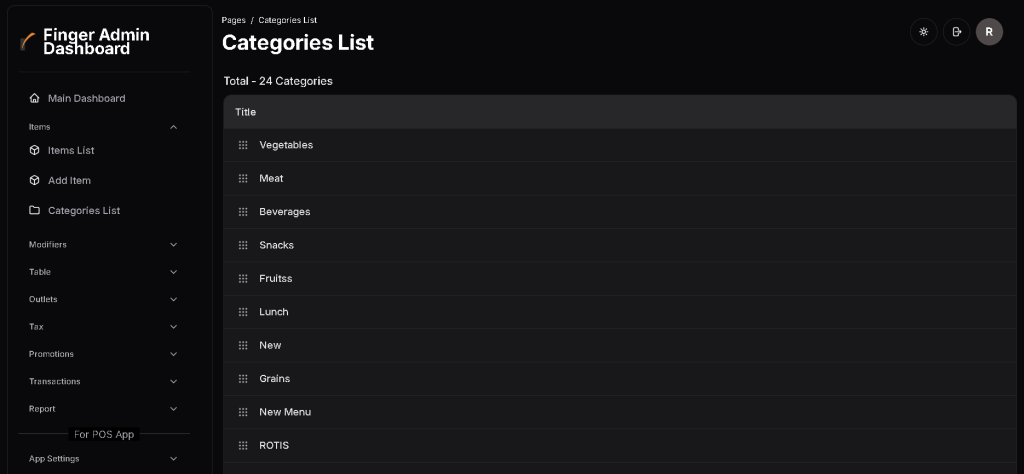Click the Finger Admin Dashboard logo icon
This screenshot has width=1024, height=474.
(x=27, y=41)
